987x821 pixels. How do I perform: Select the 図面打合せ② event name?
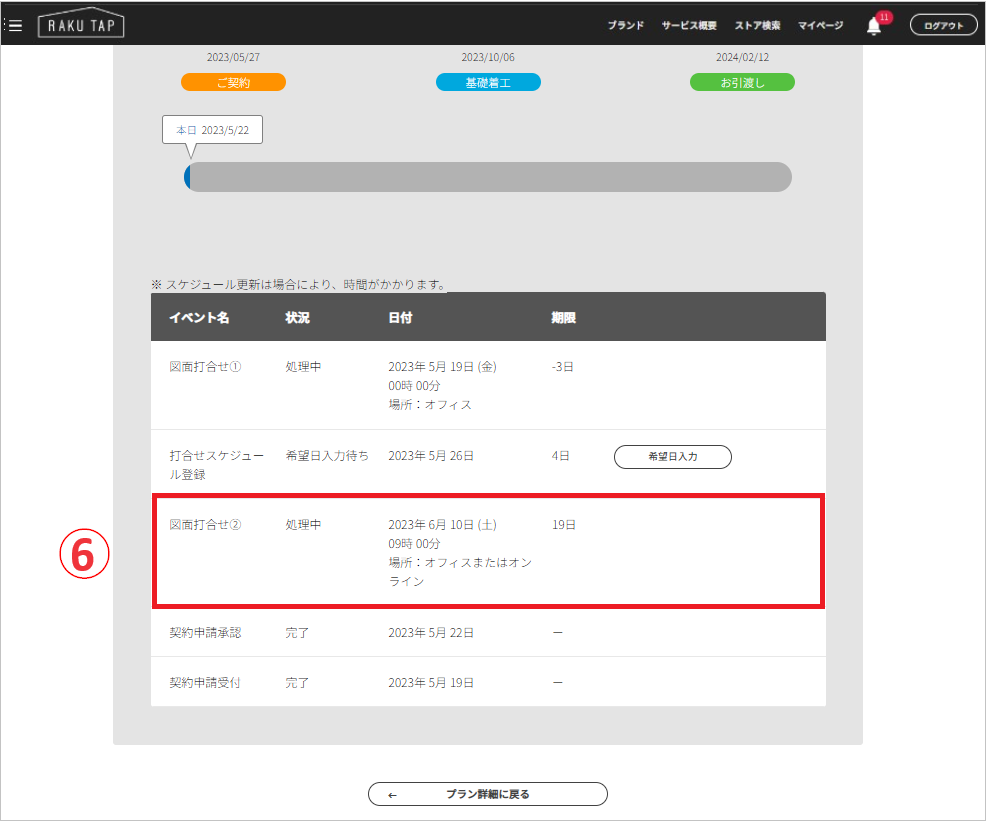pos(205,524)
